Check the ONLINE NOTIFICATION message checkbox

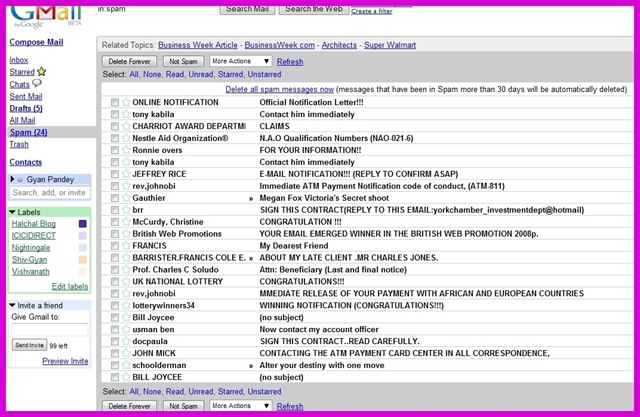(115, 102)
